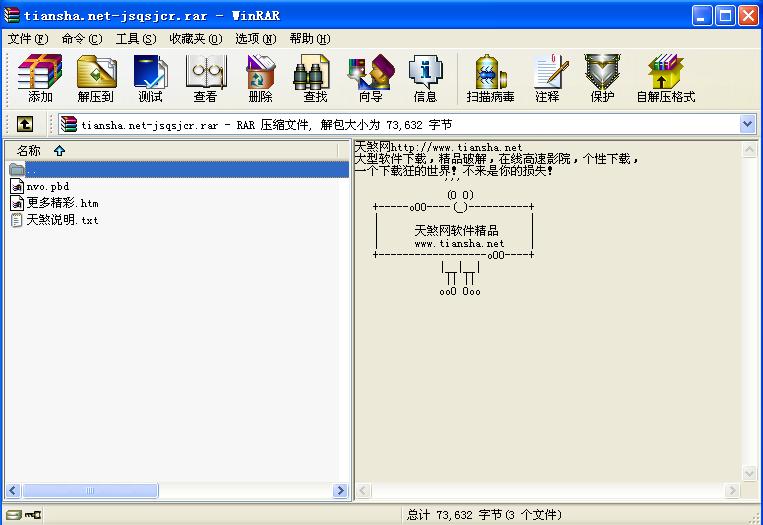Open the address bar dropdown arrow

(747, 125)
